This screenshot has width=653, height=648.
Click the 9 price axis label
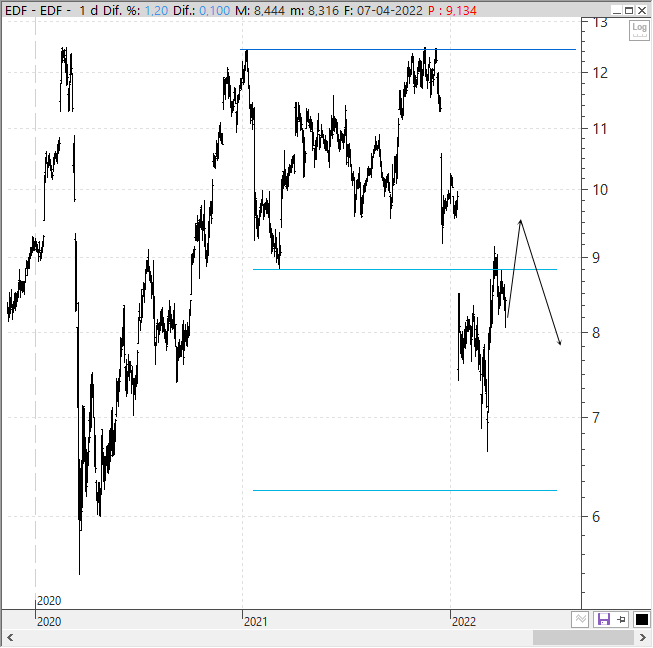pyautogui.click(x=596, y=258)
